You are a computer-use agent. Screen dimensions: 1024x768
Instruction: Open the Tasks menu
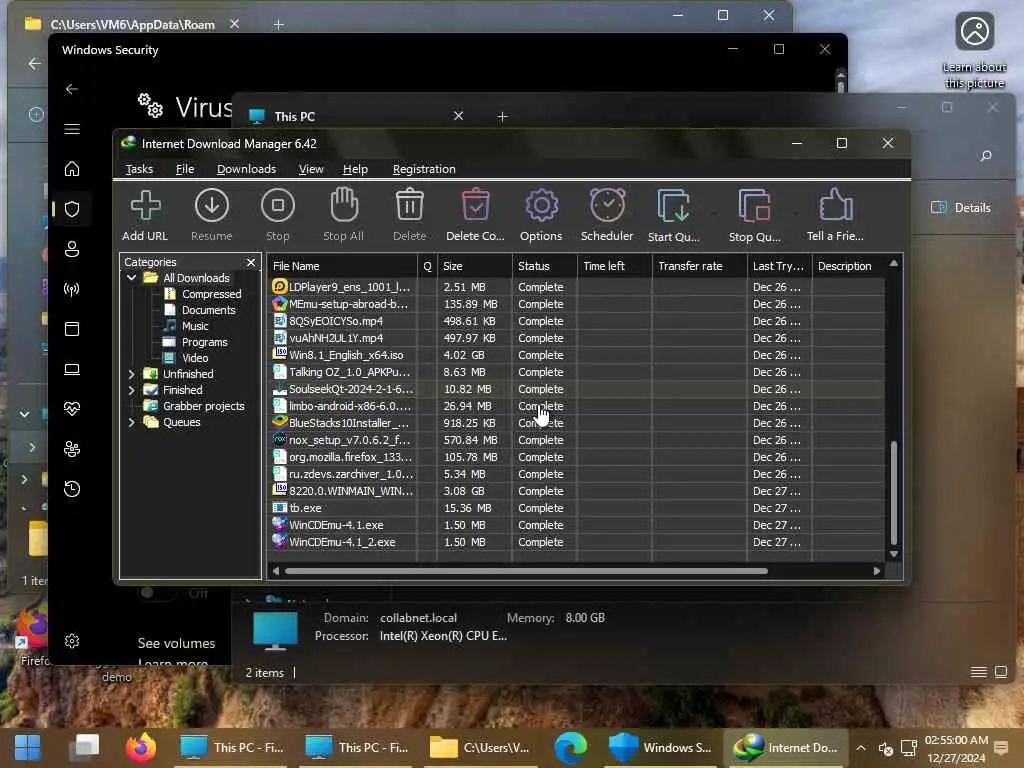(139, 169)
